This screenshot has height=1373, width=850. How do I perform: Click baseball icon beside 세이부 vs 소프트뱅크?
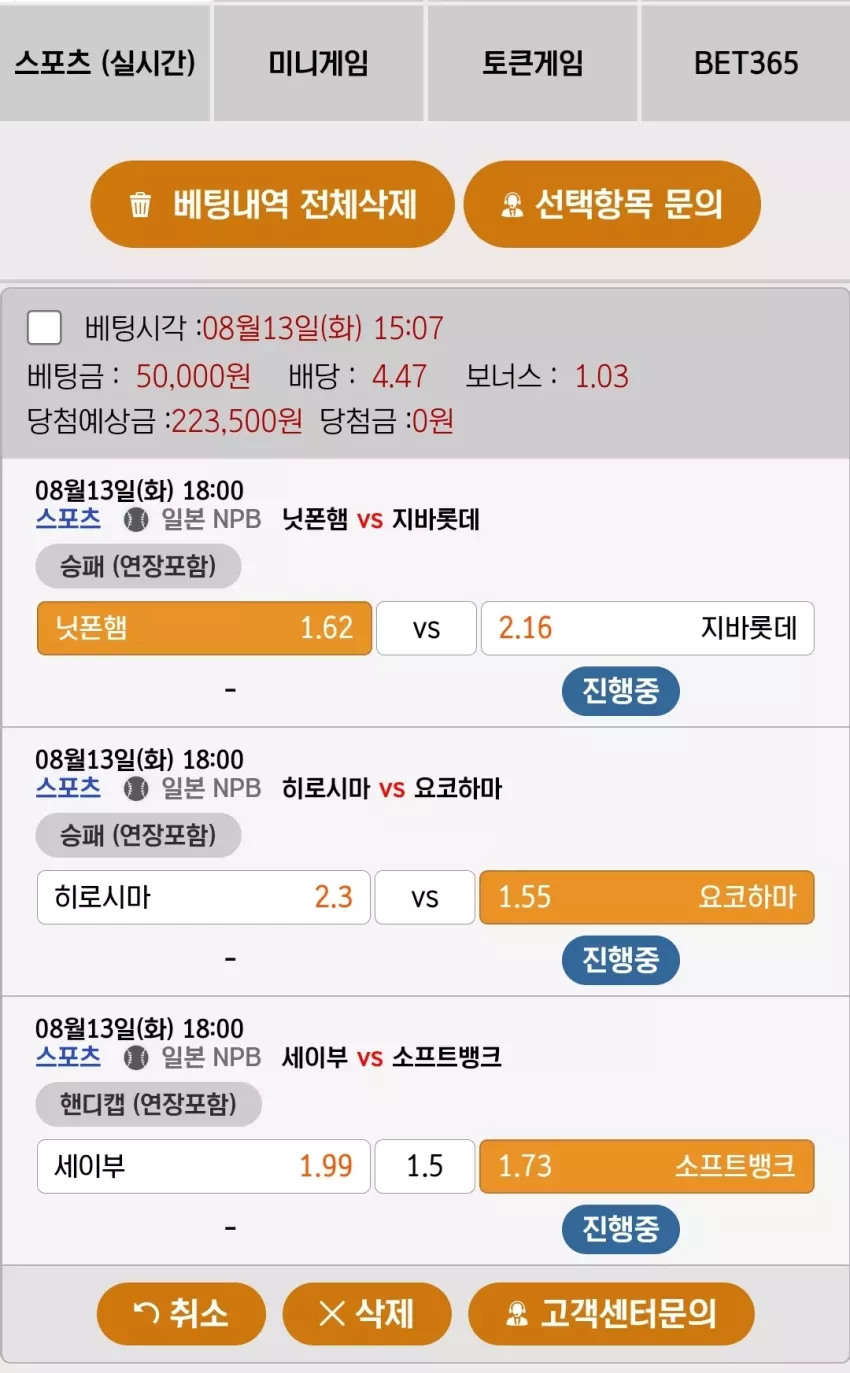135,1058
